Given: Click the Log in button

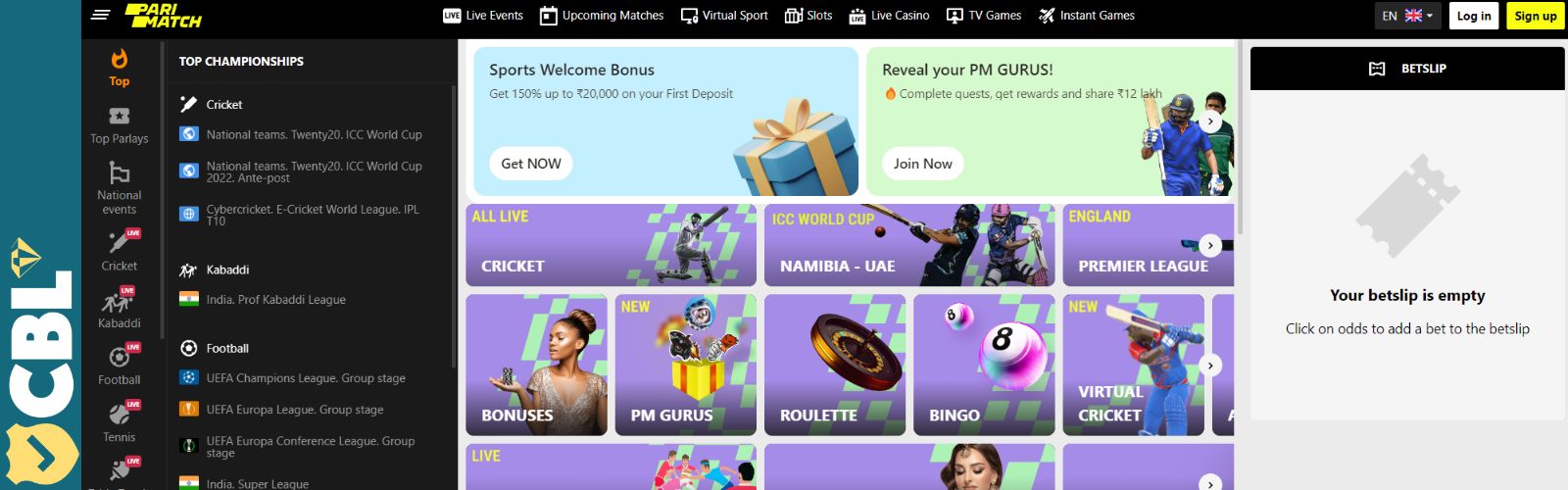Looking at the screenshot, I should point(1473,16).
